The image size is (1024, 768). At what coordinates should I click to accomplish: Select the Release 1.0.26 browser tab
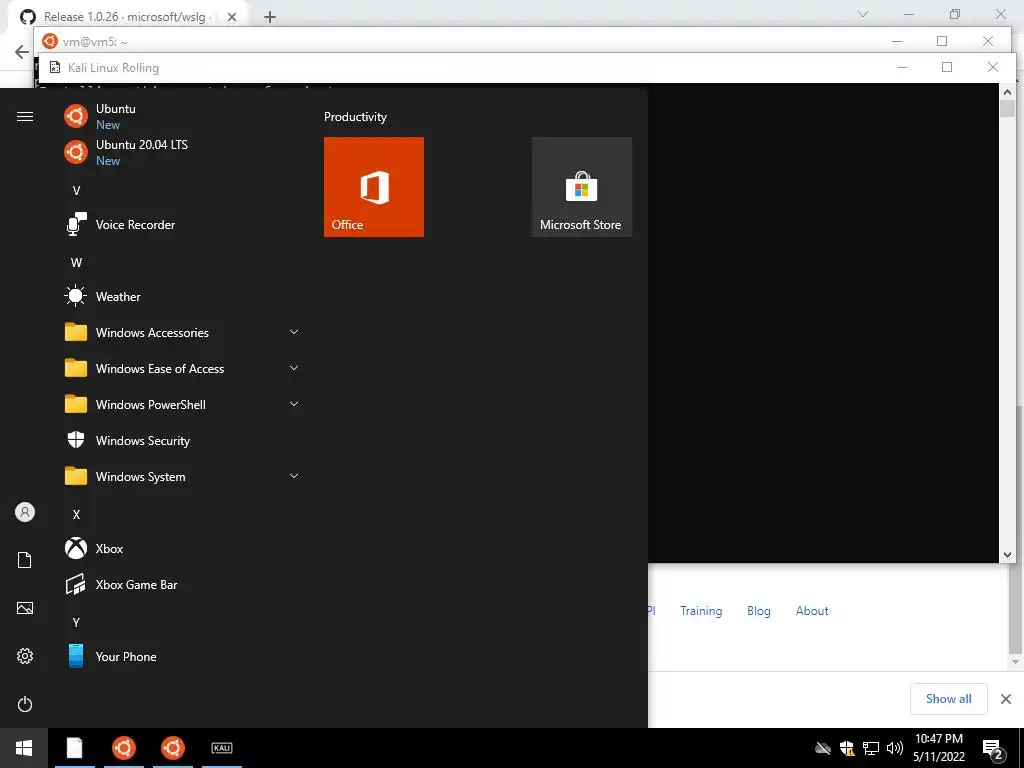(129, 17)
